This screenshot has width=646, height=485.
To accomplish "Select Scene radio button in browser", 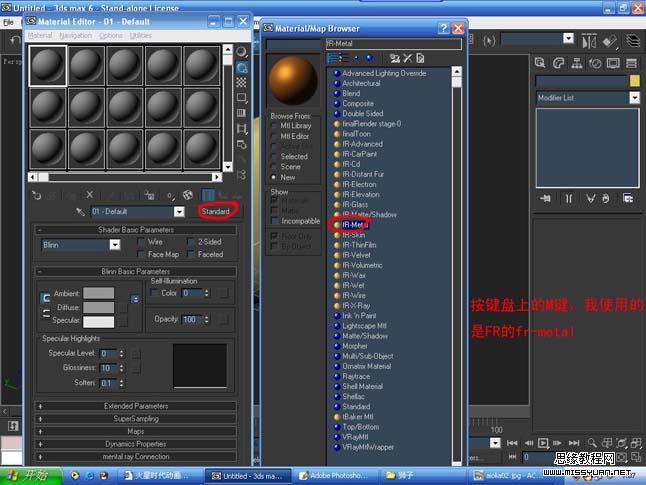I will pyautogui.click(x=274, y=167).
